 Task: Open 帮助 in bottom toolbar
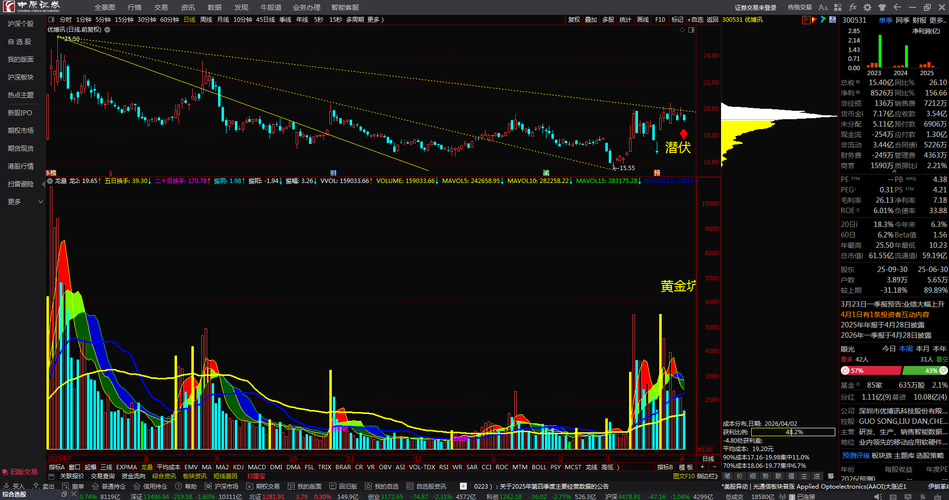coord(186,486)
